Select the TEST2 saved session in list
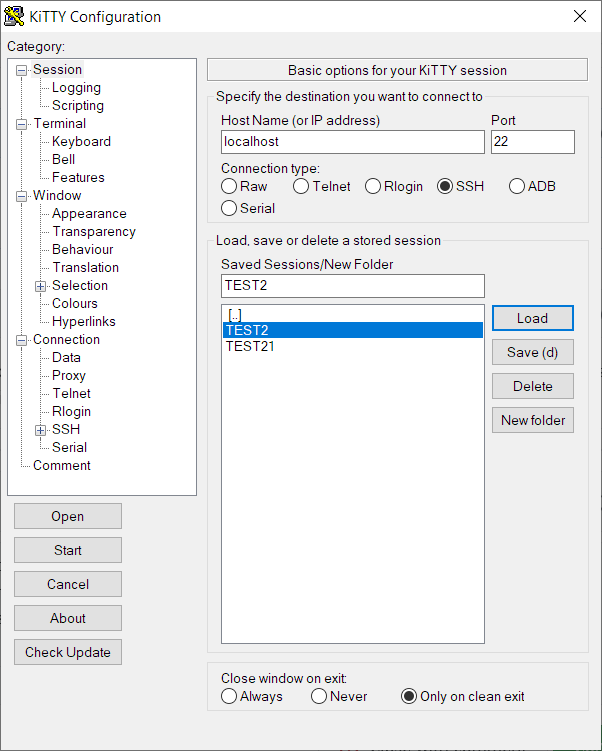The width and height of the screenshot is (602, 751). [353, 330]
